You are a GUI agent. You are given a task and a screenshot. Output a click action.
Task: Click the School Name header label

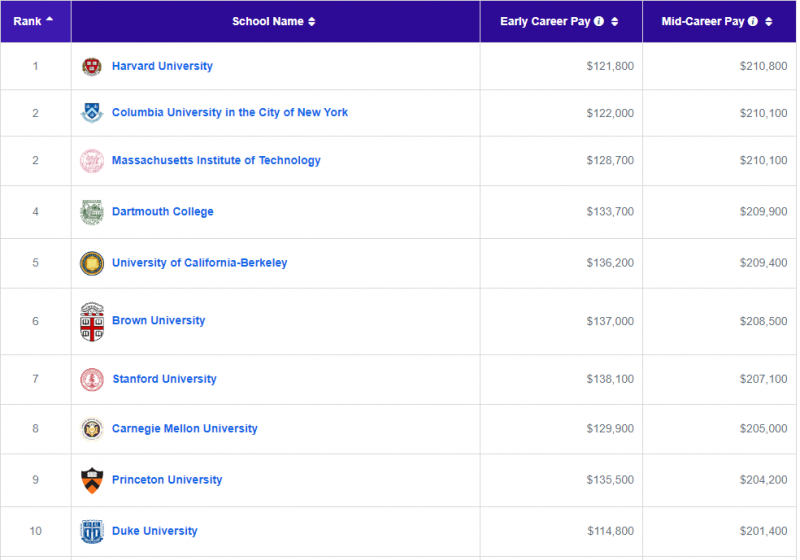268,21
